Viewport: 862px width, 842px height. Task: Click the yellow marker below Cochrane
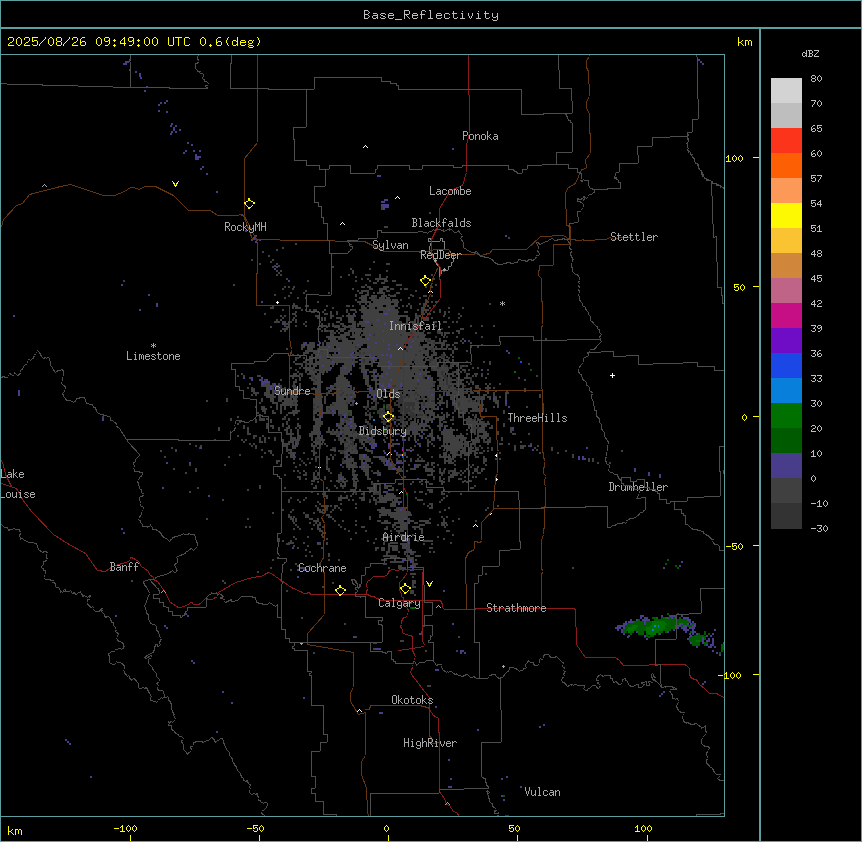click(x=340, y=590)
